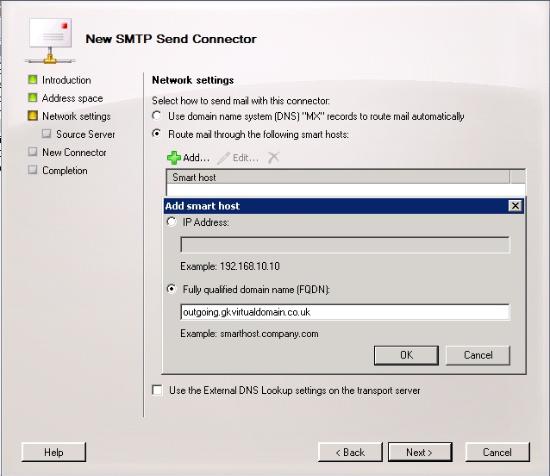Click the X remove smart host icon

[x=273, y=158]
